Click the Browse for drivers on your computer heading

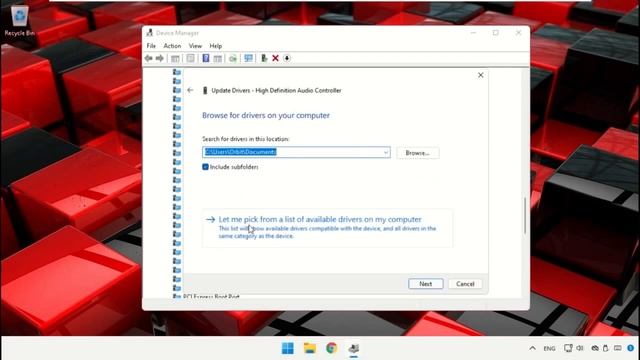(x=266, y=116)
